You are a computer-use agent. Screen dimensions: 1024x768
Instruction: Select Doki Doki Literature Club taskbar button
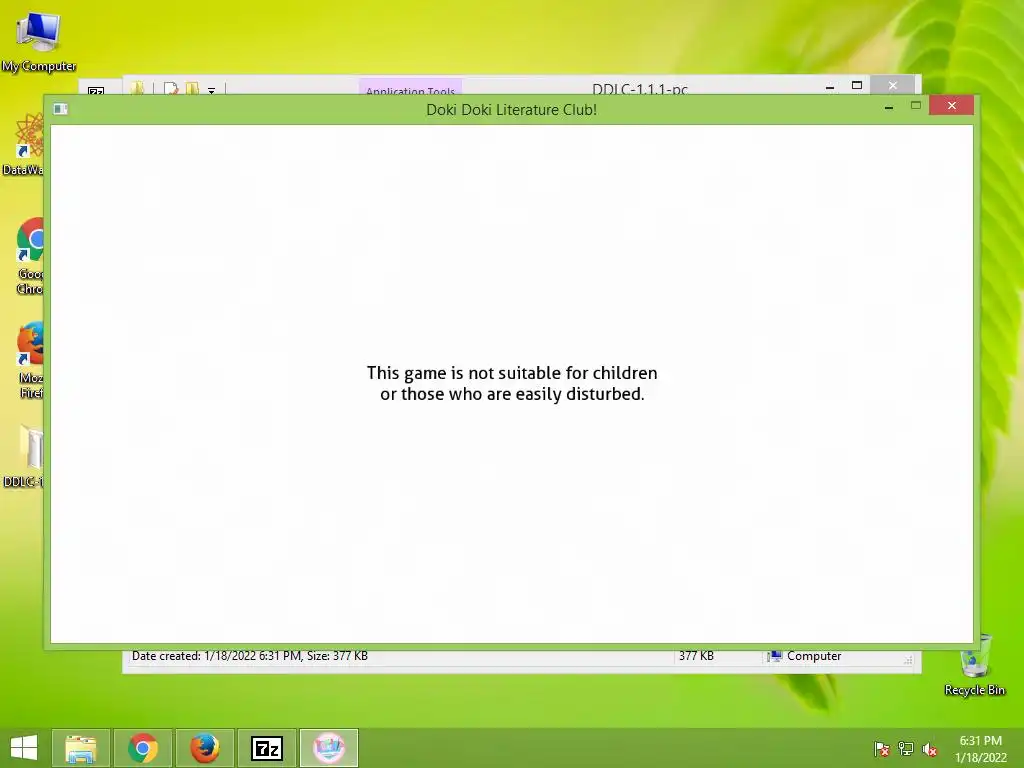tap(328, 748)
